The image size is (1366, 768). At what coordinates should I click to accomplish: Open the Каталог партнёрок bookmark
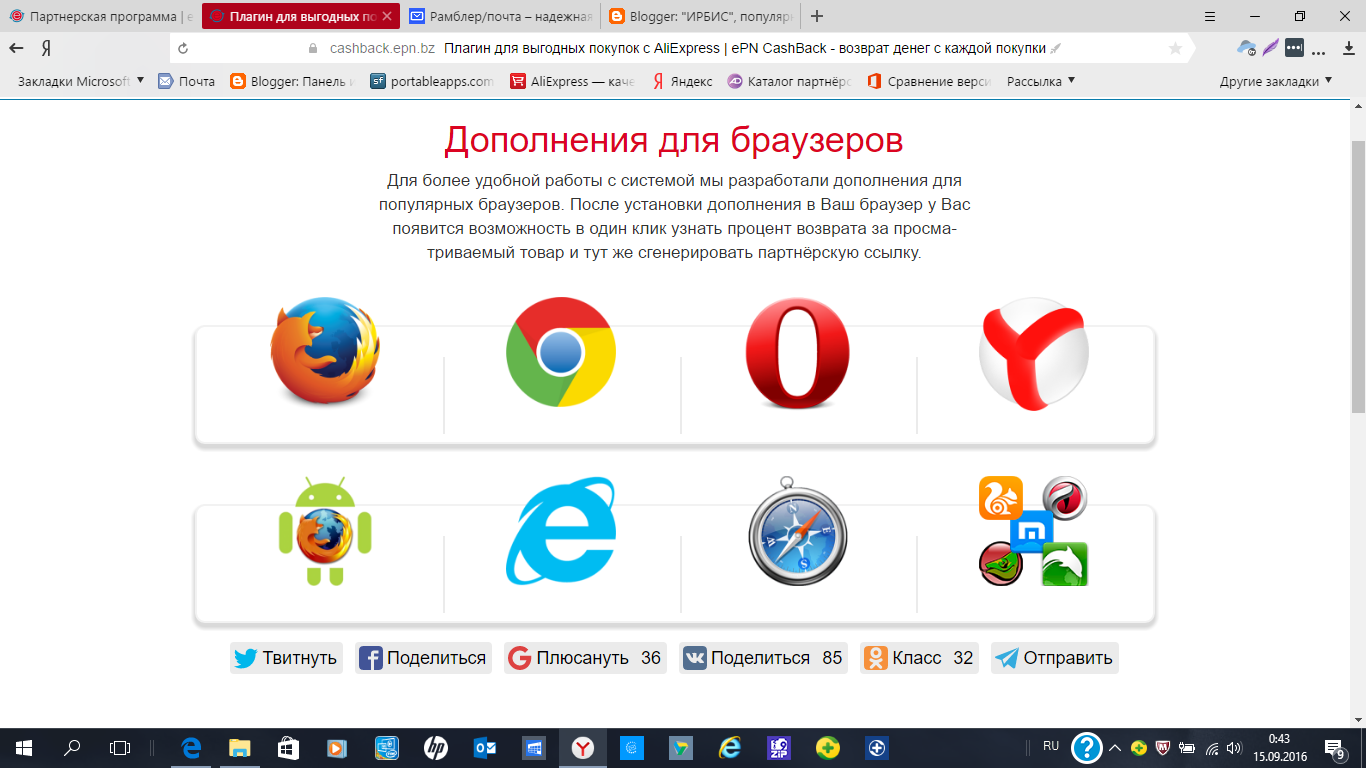click(790, 82)
